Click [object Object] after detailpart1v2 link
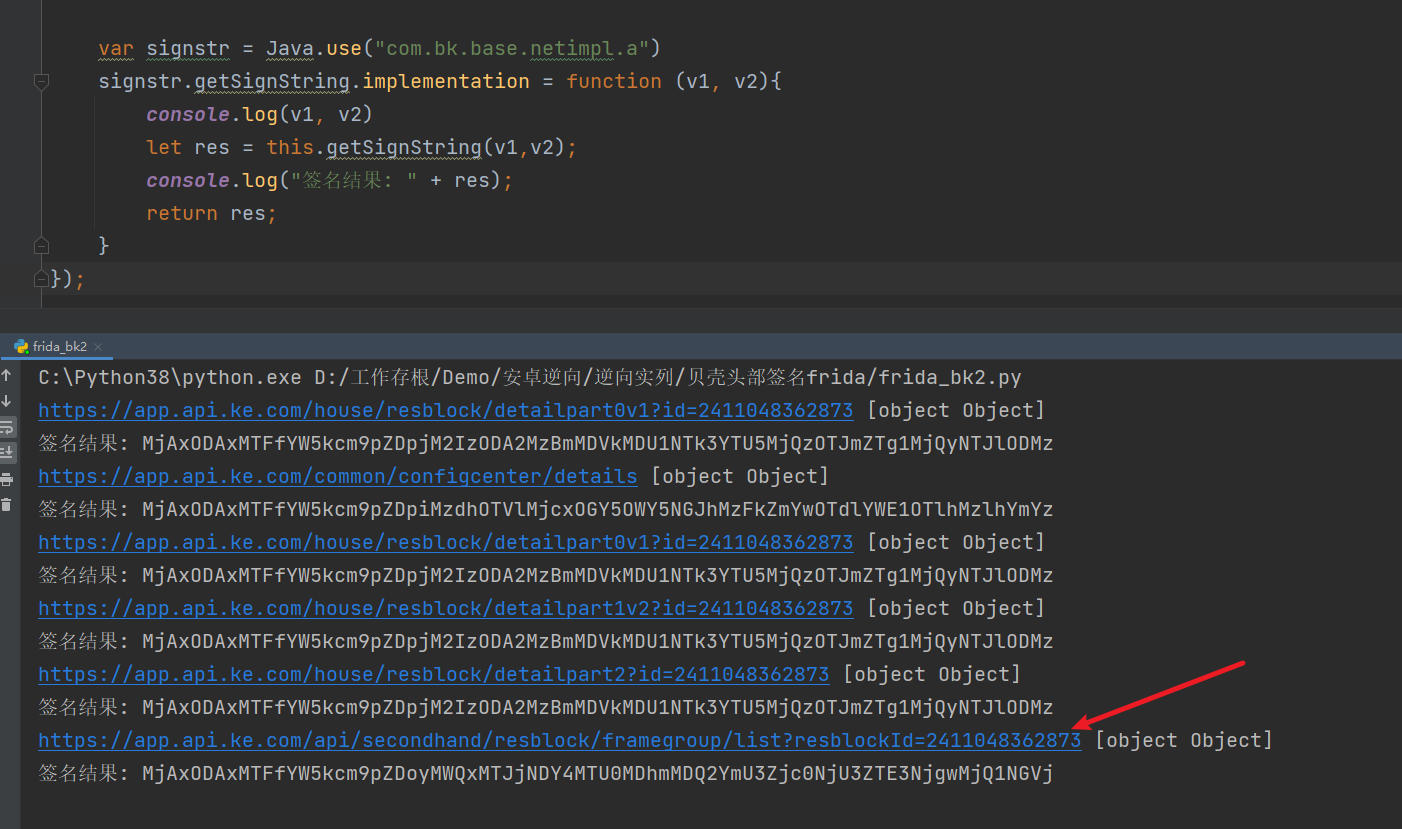Viewport: 1402px width, 829px height. (x=956, y=608)
